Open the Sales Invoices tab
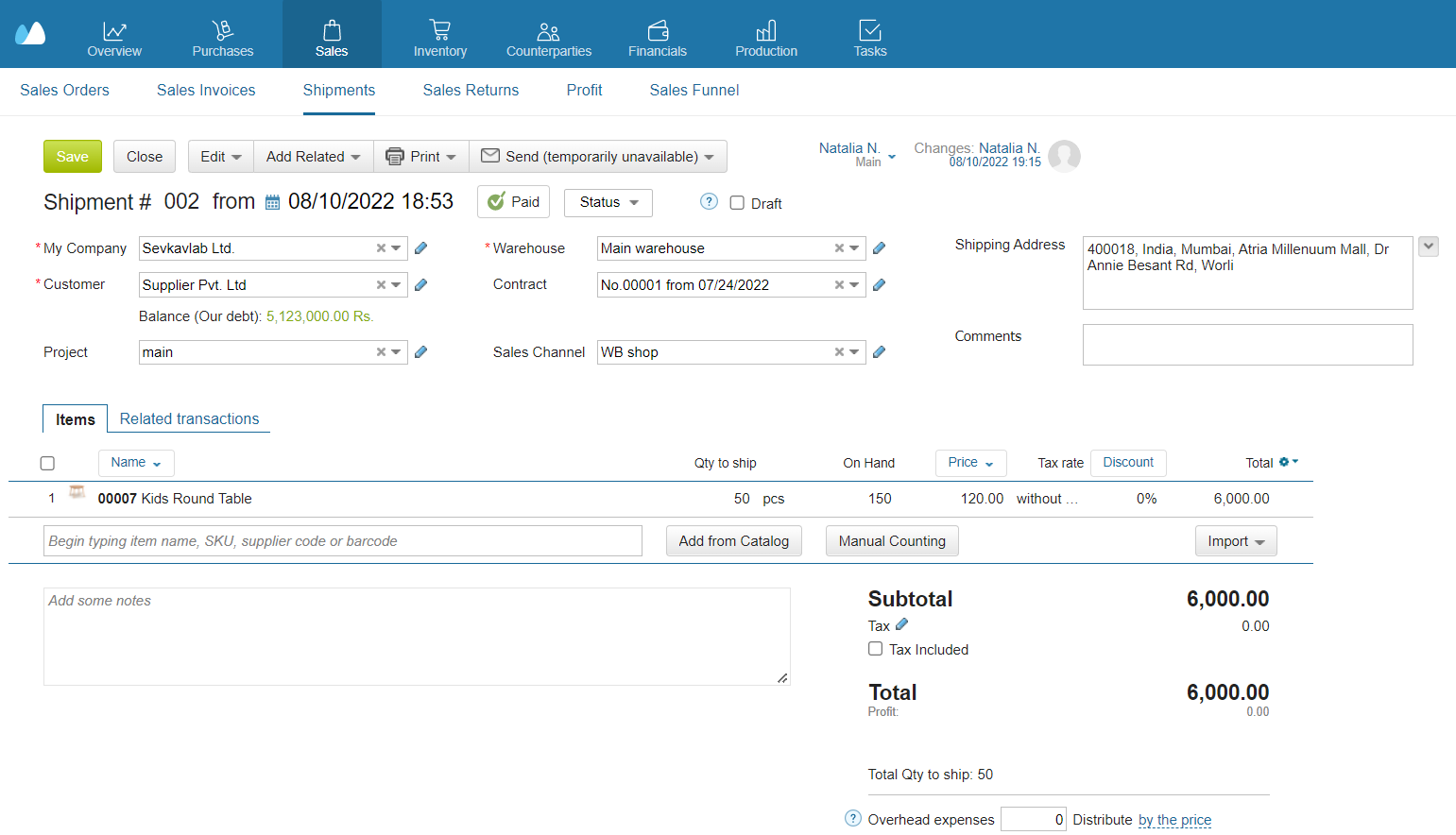The image size is (1456, 835). [206, 91]
